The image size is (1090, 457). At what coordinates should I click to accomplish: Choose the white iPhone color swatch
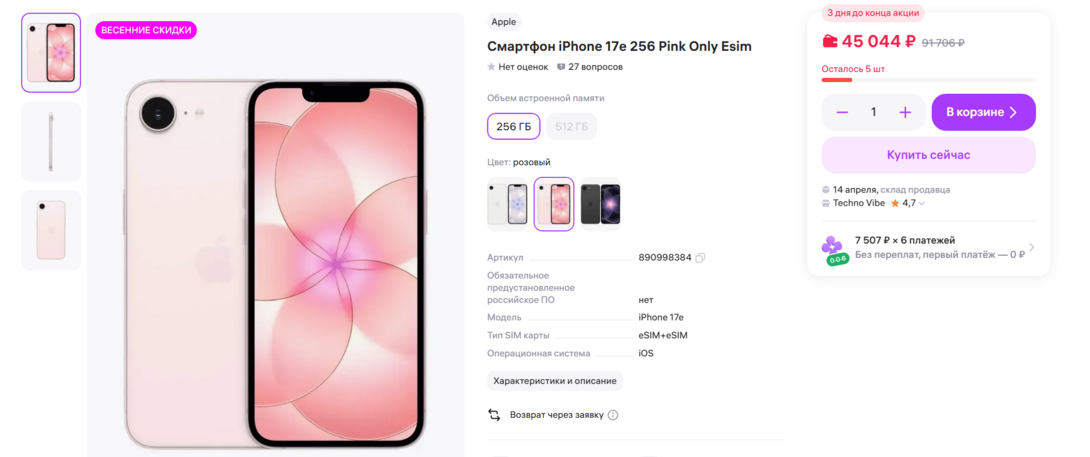(x=507, y=204)
